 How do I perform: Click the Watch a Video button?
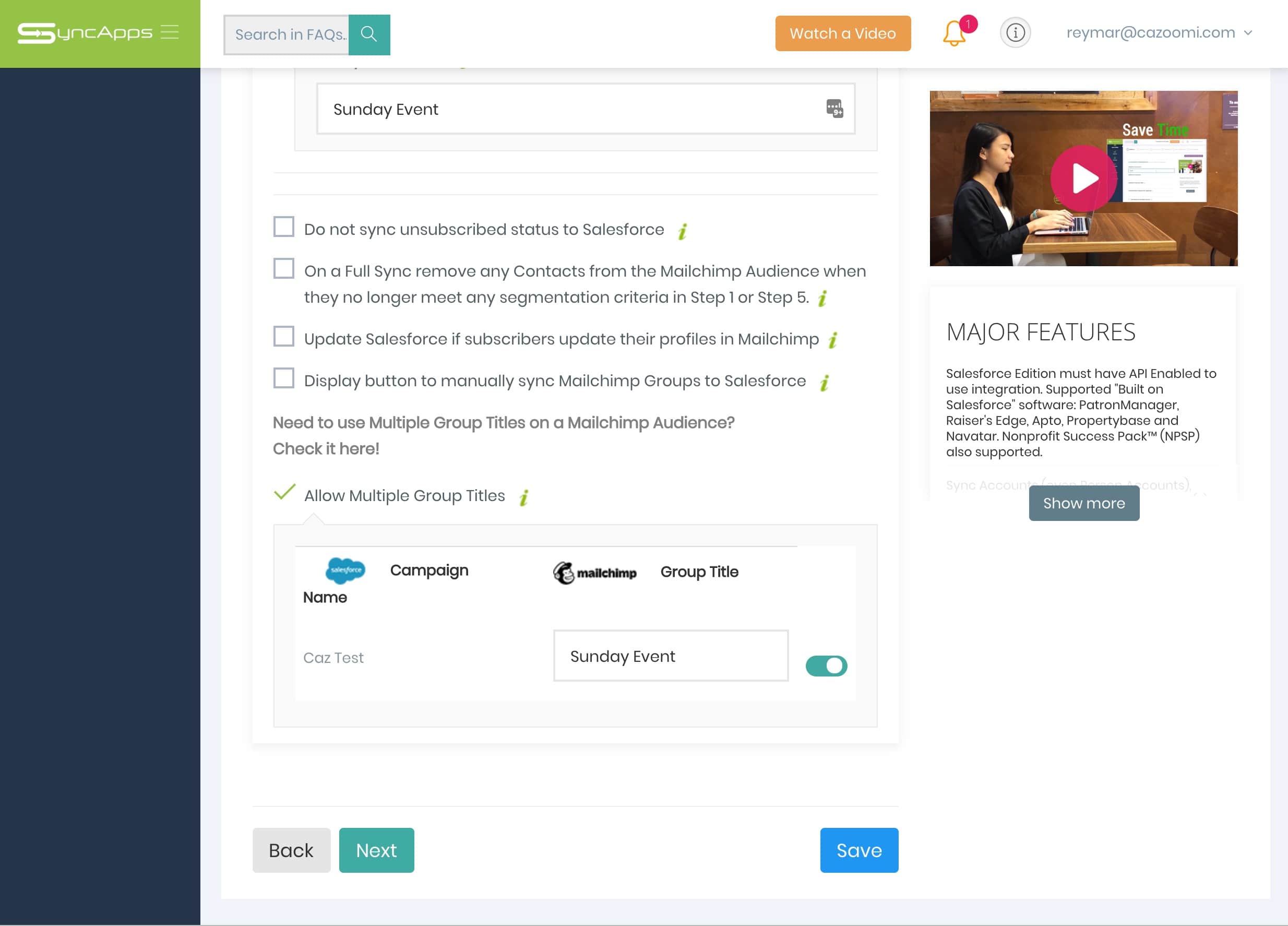[x=843, y=33]
